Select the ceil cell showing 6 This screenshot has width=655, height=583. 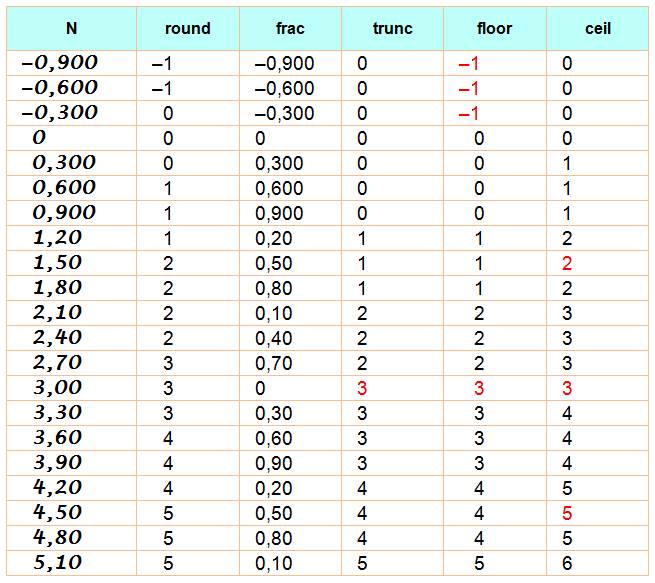pyautogui.click(x=567, y=563)
